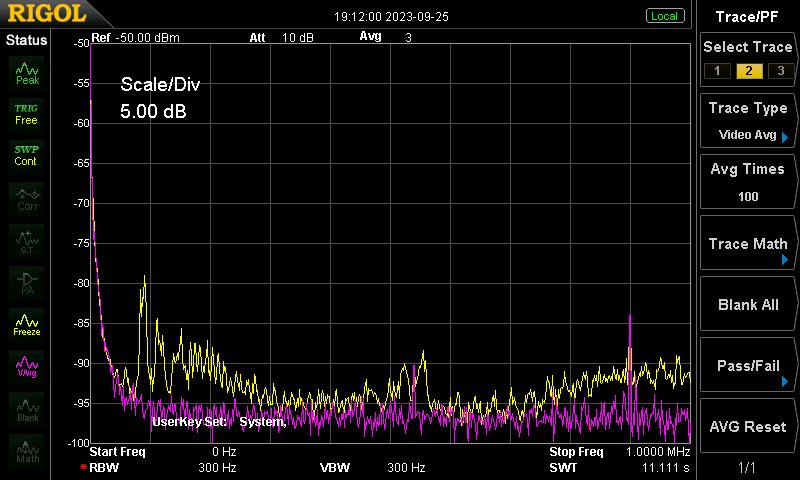The height and width of the screenshot is (480, 800).
Task: Open the Trace Math submenu arrow
Action: click(785, 260)
